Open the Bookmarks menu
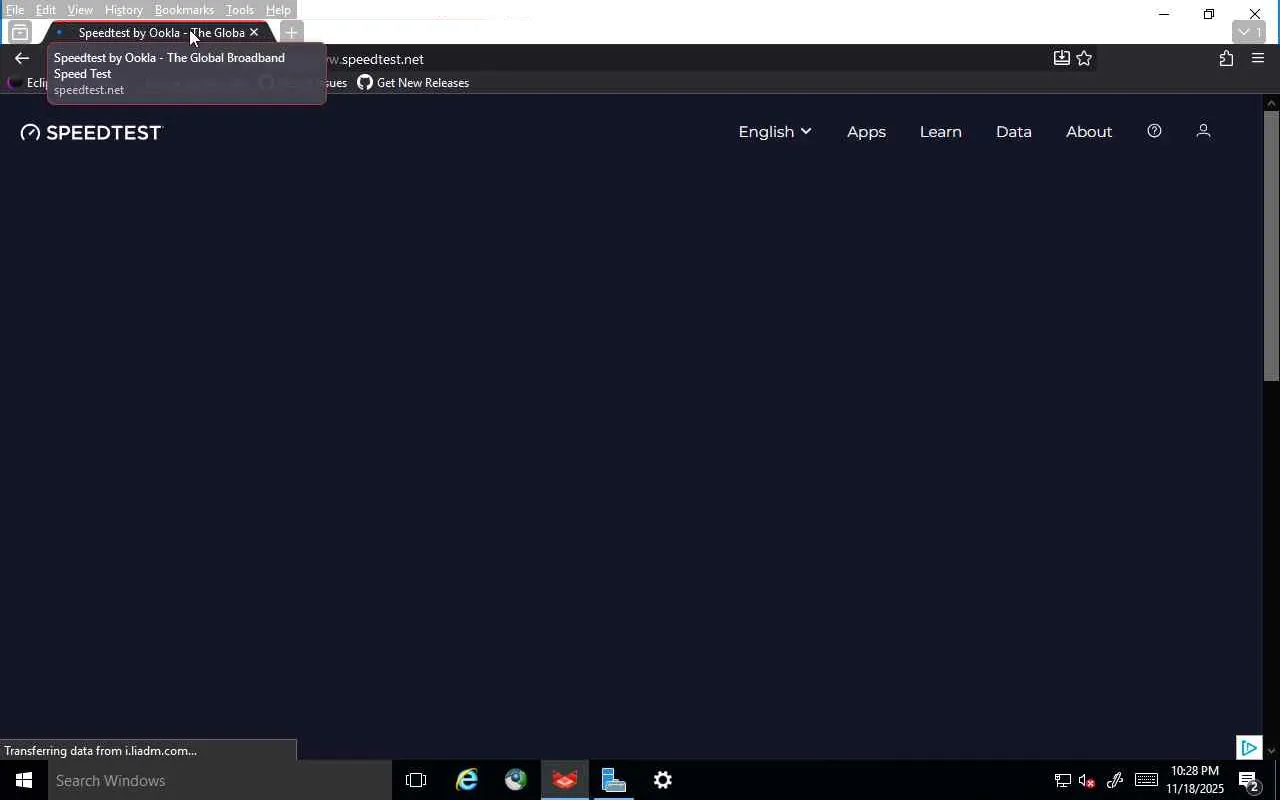 [x=184, y=10]
